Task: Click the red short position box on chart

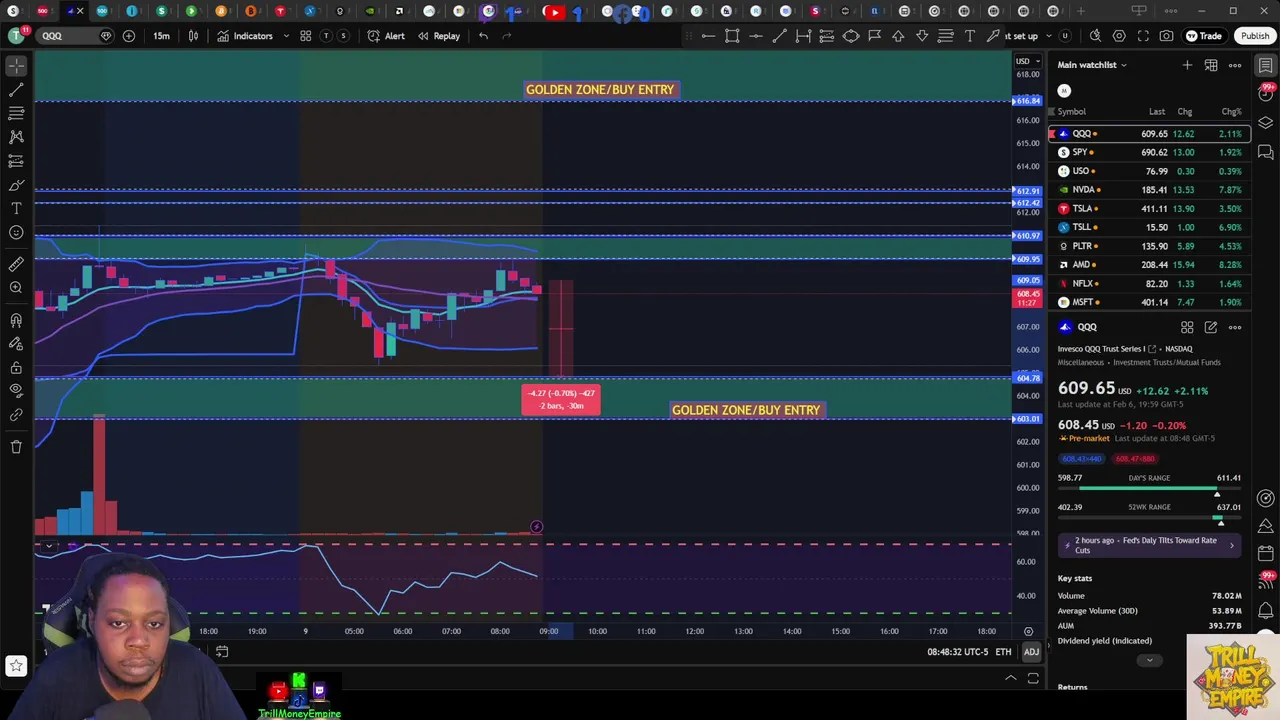Action: [560, 329]
